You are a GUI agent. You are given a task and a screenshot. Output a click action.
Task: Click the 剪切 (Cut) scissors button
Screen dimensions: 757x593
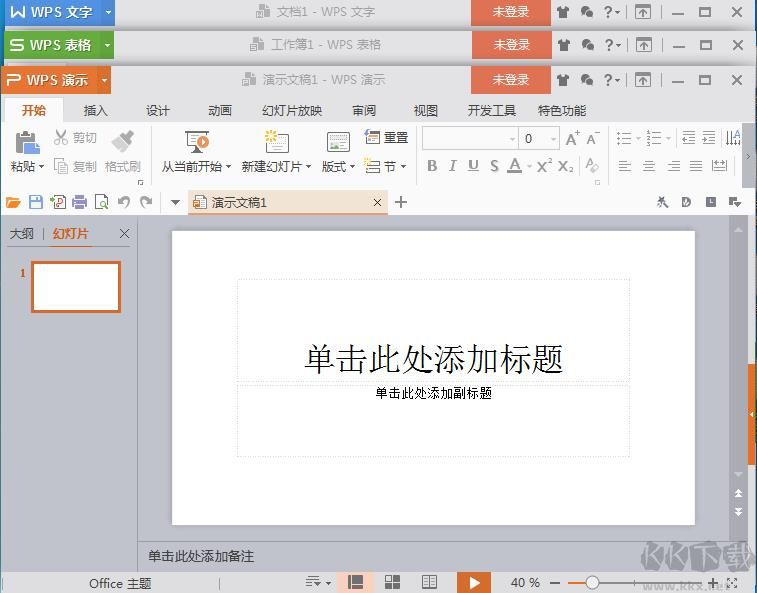point(75,138)
